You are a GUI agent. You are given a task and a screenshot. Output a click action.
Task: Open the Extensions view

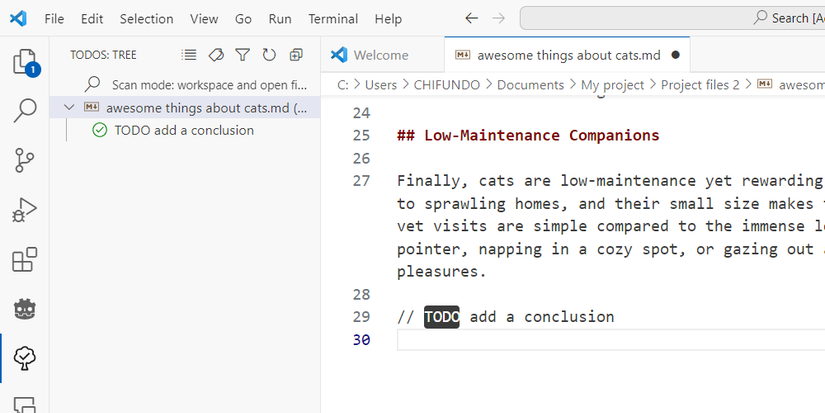tap(24, 260)
